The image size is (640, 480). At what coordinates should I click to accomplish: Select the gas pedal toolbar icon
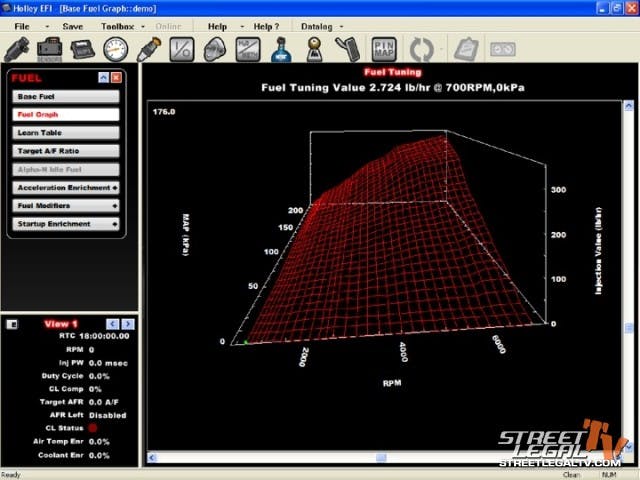coord(346,48)
